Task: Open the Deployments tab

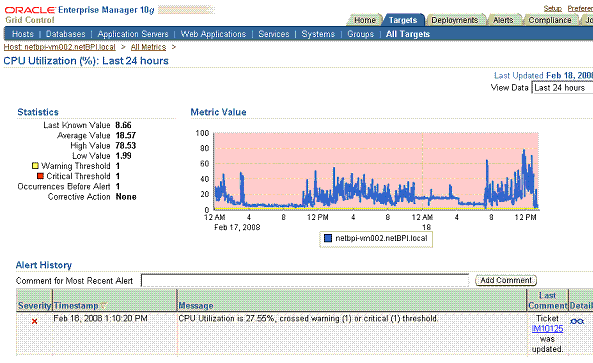Action: coord(455,20)
